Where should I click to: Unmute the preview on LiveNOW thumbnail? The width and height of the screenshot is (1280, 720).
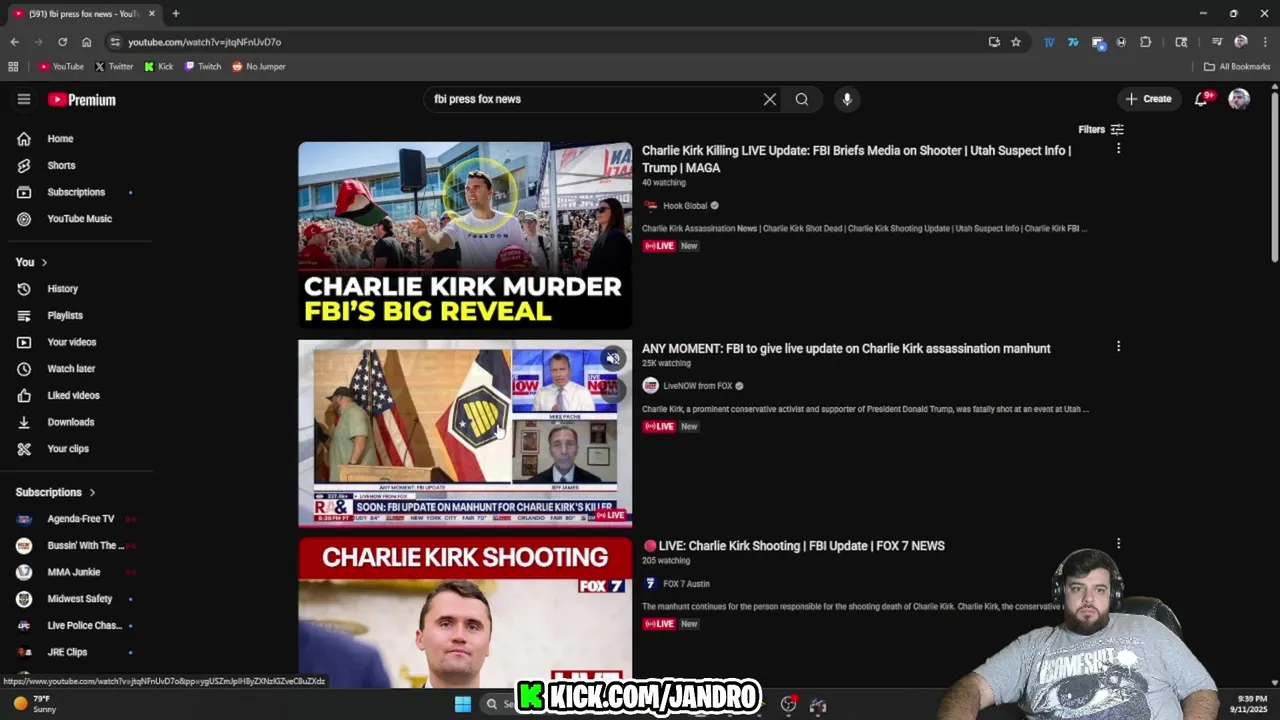point(613,358)
